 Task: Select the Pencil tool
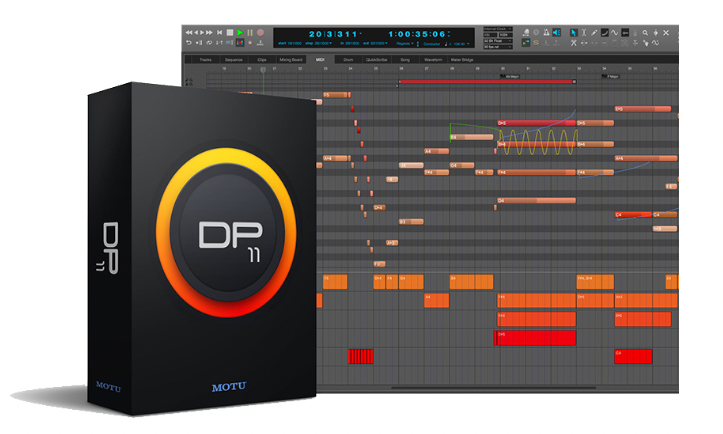[594, 32]
